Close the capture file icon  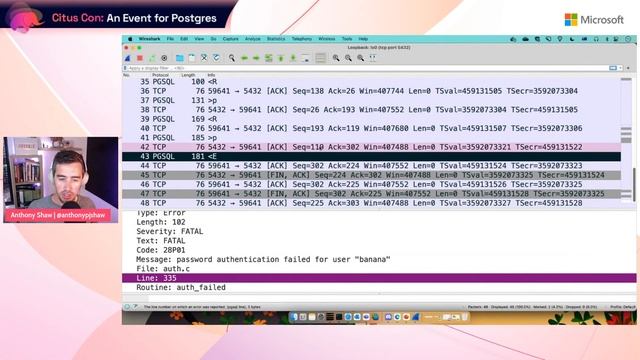click(x=204, y=58)
